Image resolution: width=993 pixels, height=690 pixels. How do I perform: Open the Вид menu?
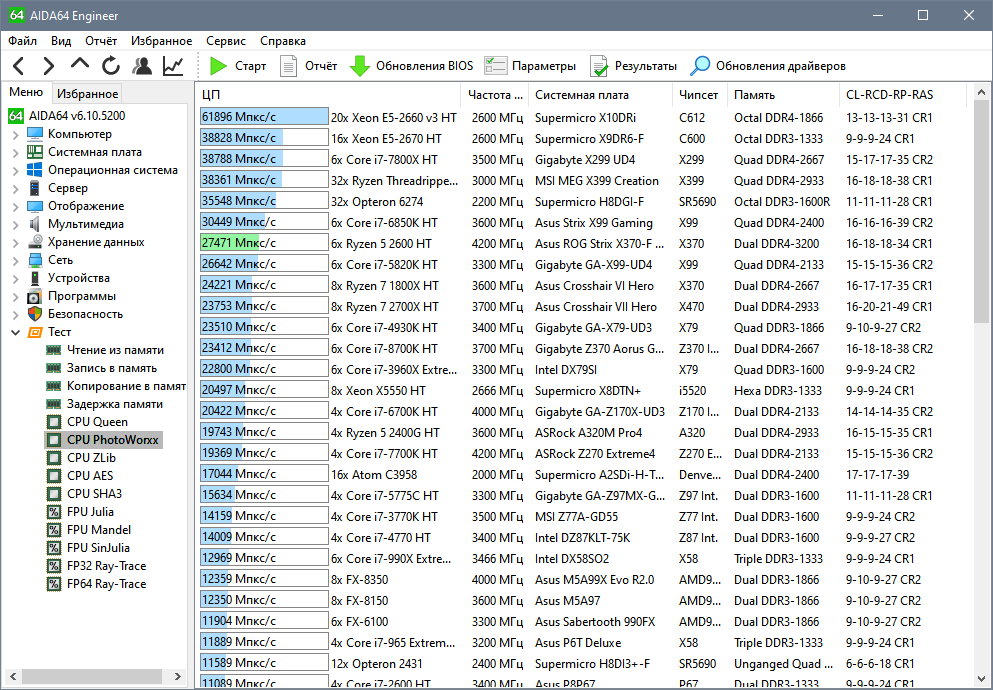click(61, 41)
